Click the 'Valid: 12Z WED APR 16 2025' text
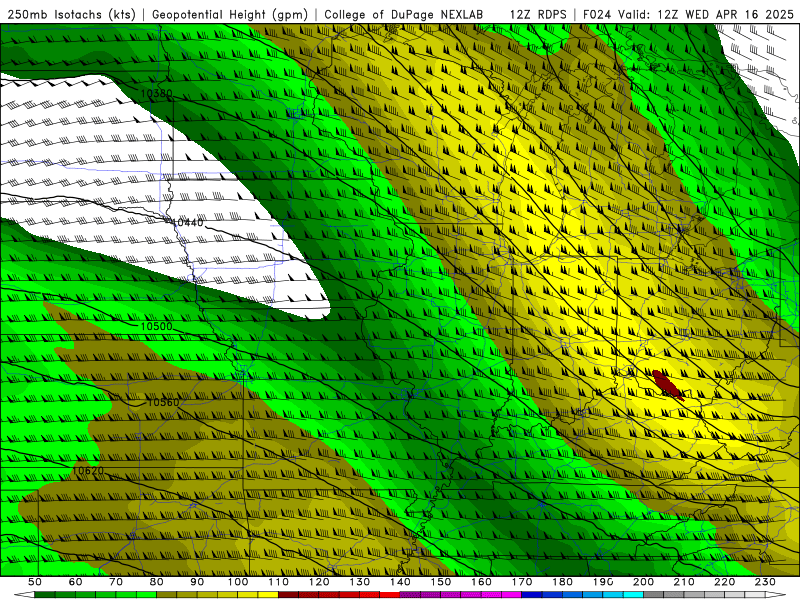This screenshot has width=800, height=600. [706, 15]
